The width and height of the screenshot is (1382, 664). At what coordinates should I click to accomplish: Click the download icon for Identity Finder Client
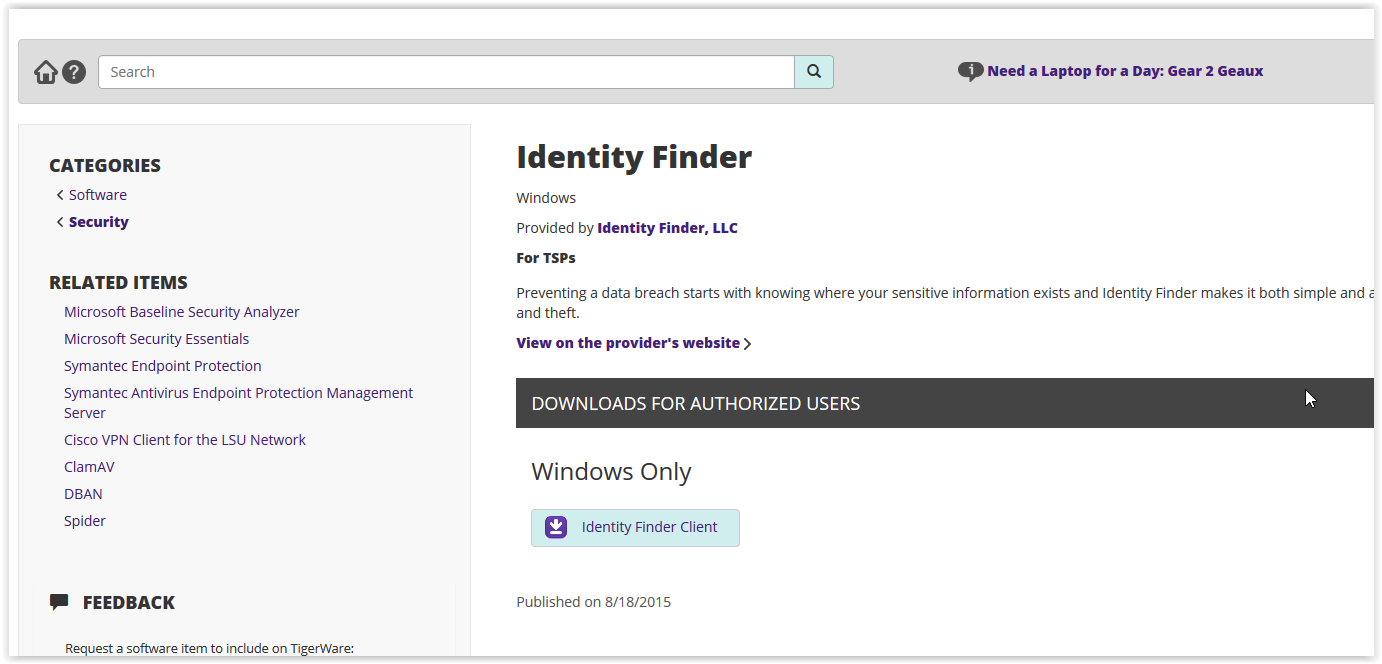(556, 527)
